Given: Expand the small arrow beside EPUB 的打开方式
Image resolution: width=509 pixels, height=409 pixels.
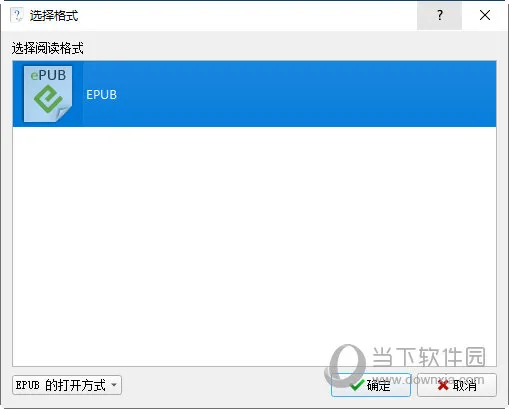Looking at the screenshot, I should (114, 385).
